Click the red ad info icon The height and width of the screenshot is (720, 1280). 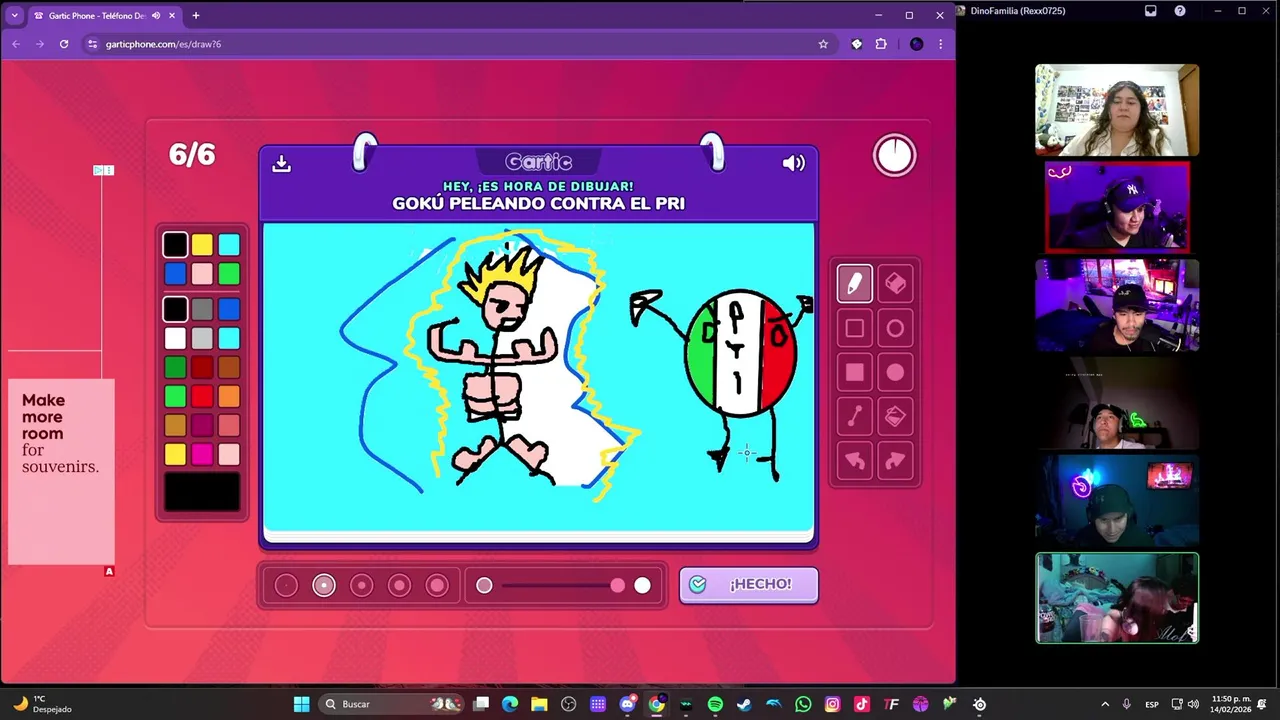click(x=109, y=571)
